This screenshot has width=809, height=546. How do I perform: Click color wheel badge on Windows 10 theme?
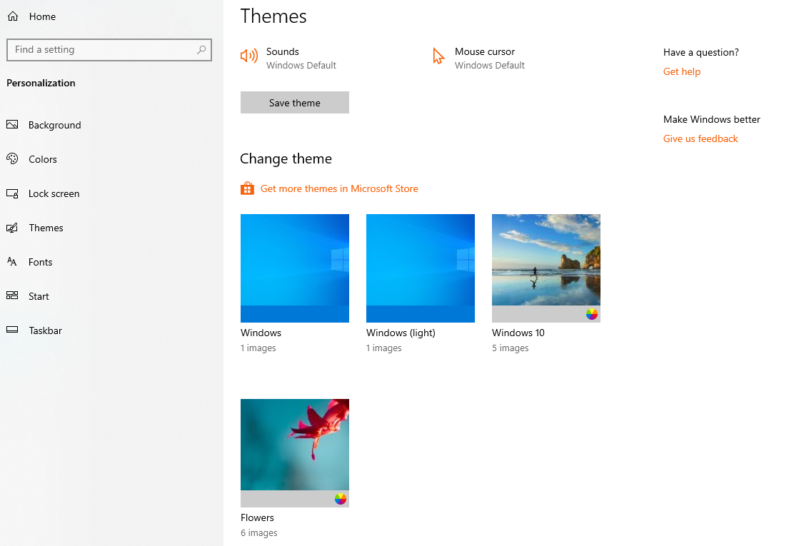pos(592,314)
